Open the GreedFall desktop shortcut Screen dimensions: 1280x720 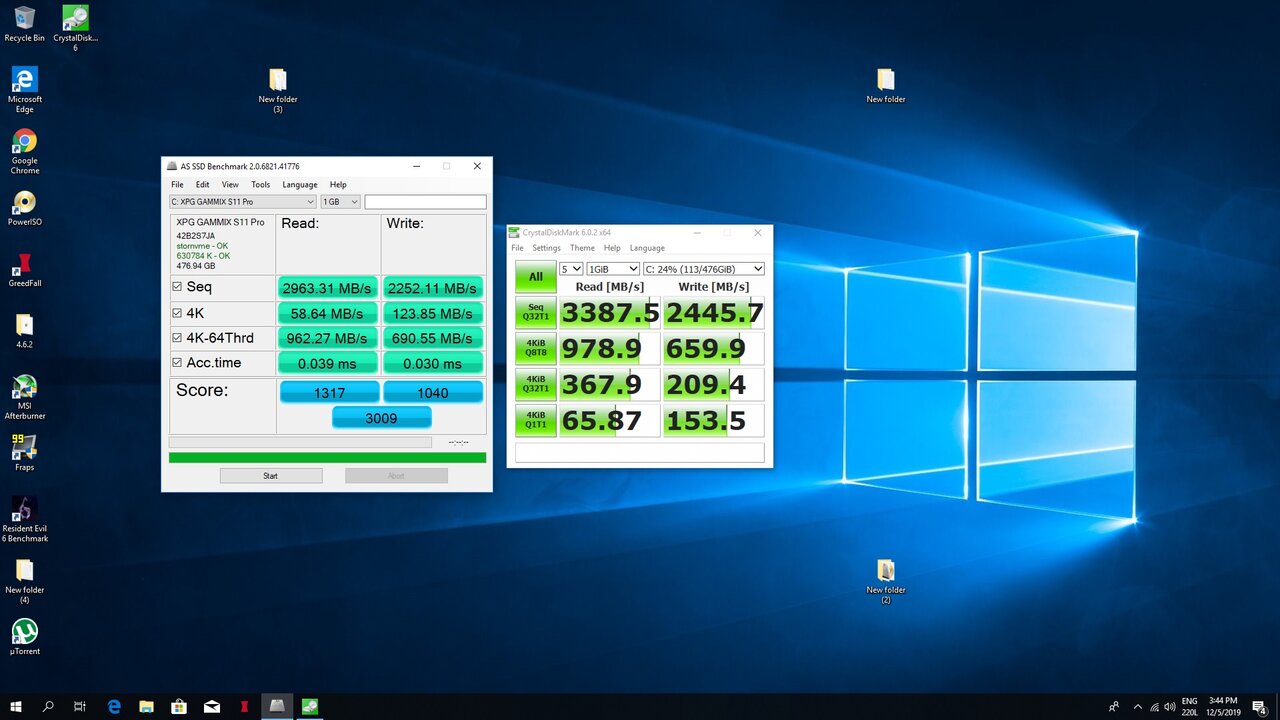(24, 266)
